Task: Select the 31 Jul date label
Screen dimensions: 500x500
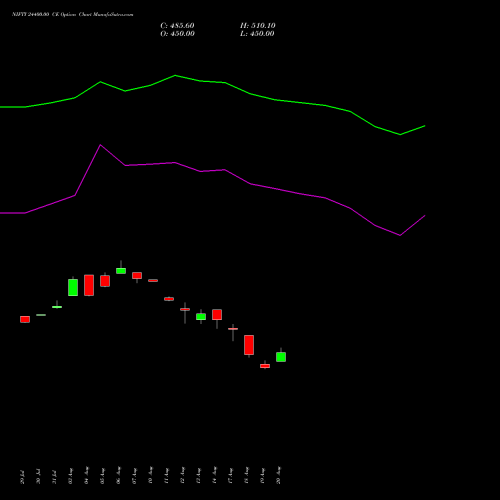Action: coord(54,477)
